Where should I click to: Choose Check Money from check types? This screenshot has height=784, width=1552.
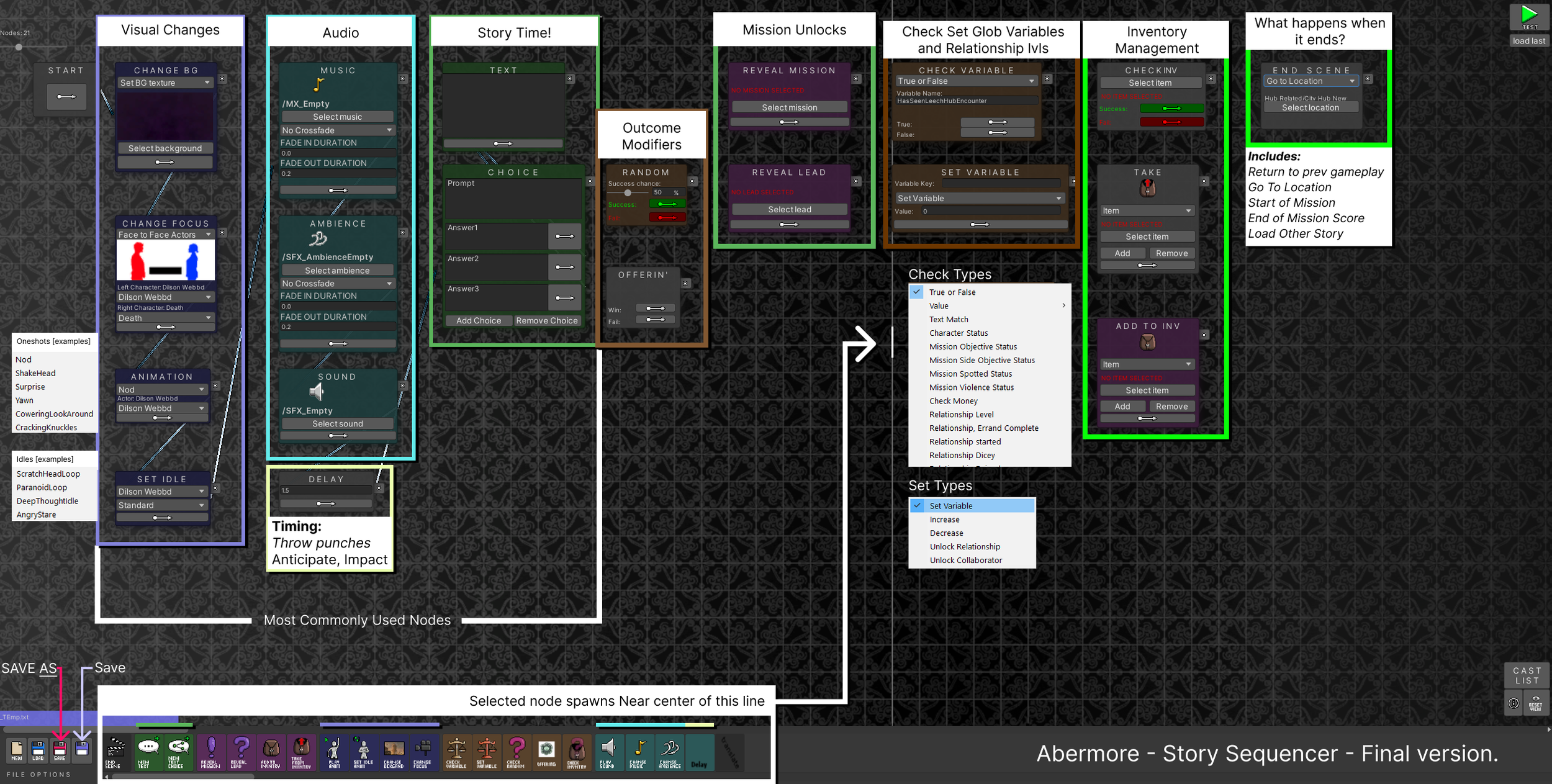(x=953, y=401)
